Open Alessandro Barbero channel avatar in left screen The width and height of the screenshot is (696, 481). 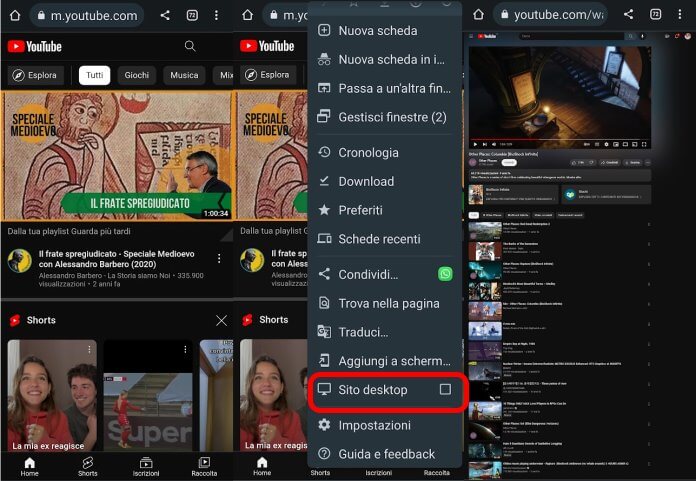pos(20,260)
